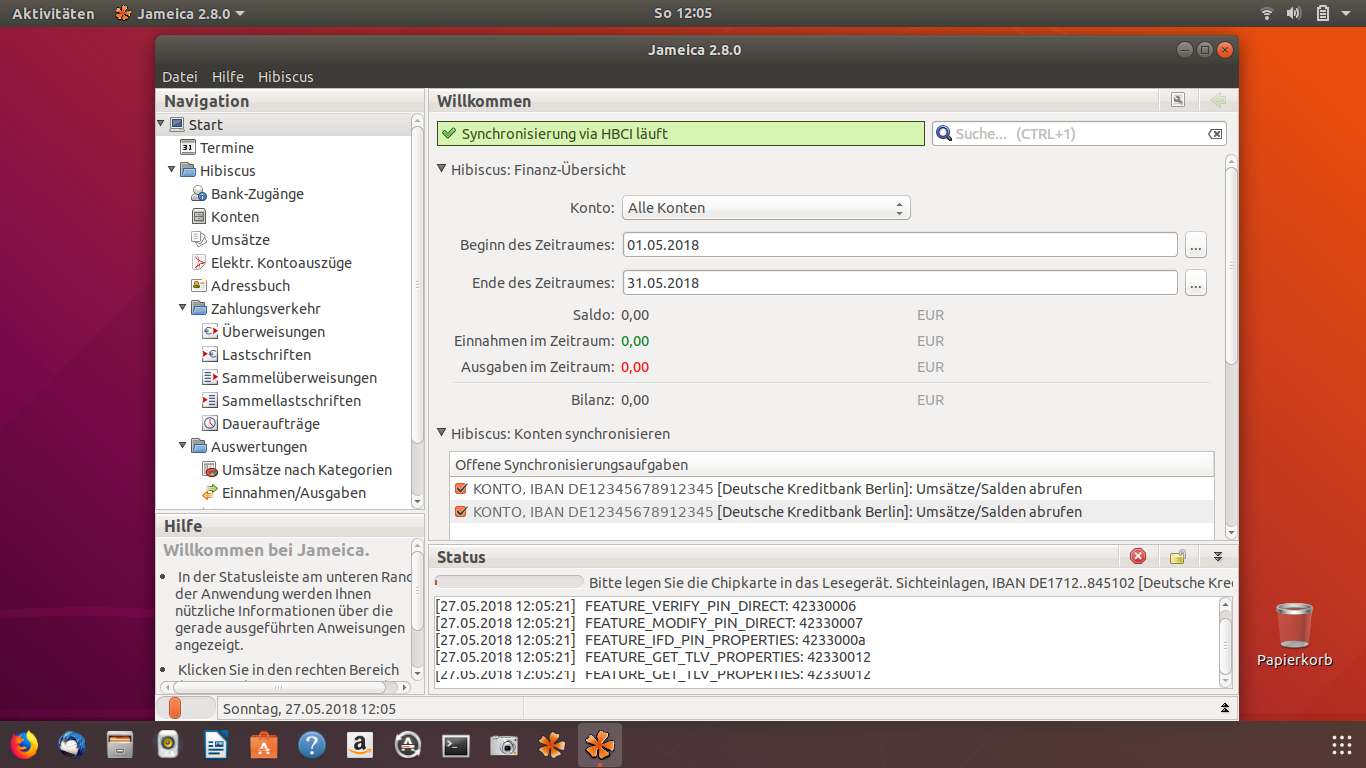Click the Navigation tree vertical scrollbar
Screen dimensions: 1366x768
[418, 310]
